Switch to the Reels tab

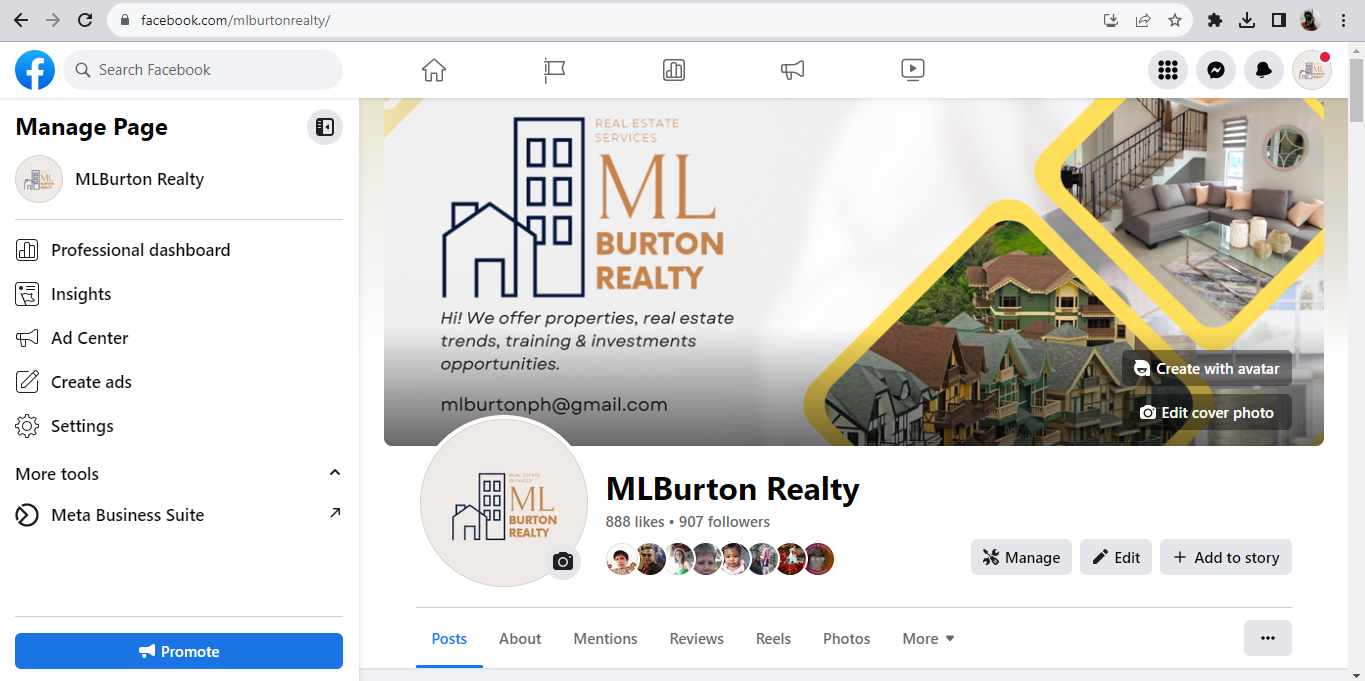tap(773, 639)
